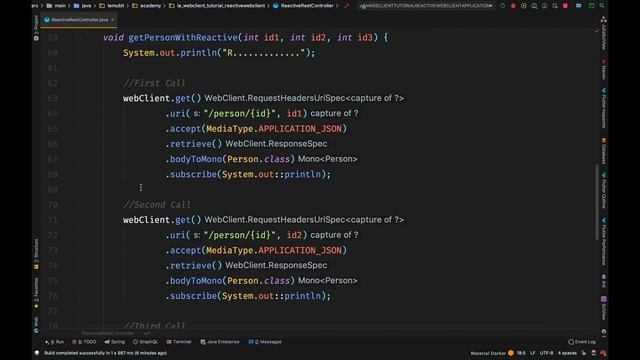Screen dimensions: 640x360
Task: Click the 'lemubit' breadcrumb folder
Action: coord(111,6)
